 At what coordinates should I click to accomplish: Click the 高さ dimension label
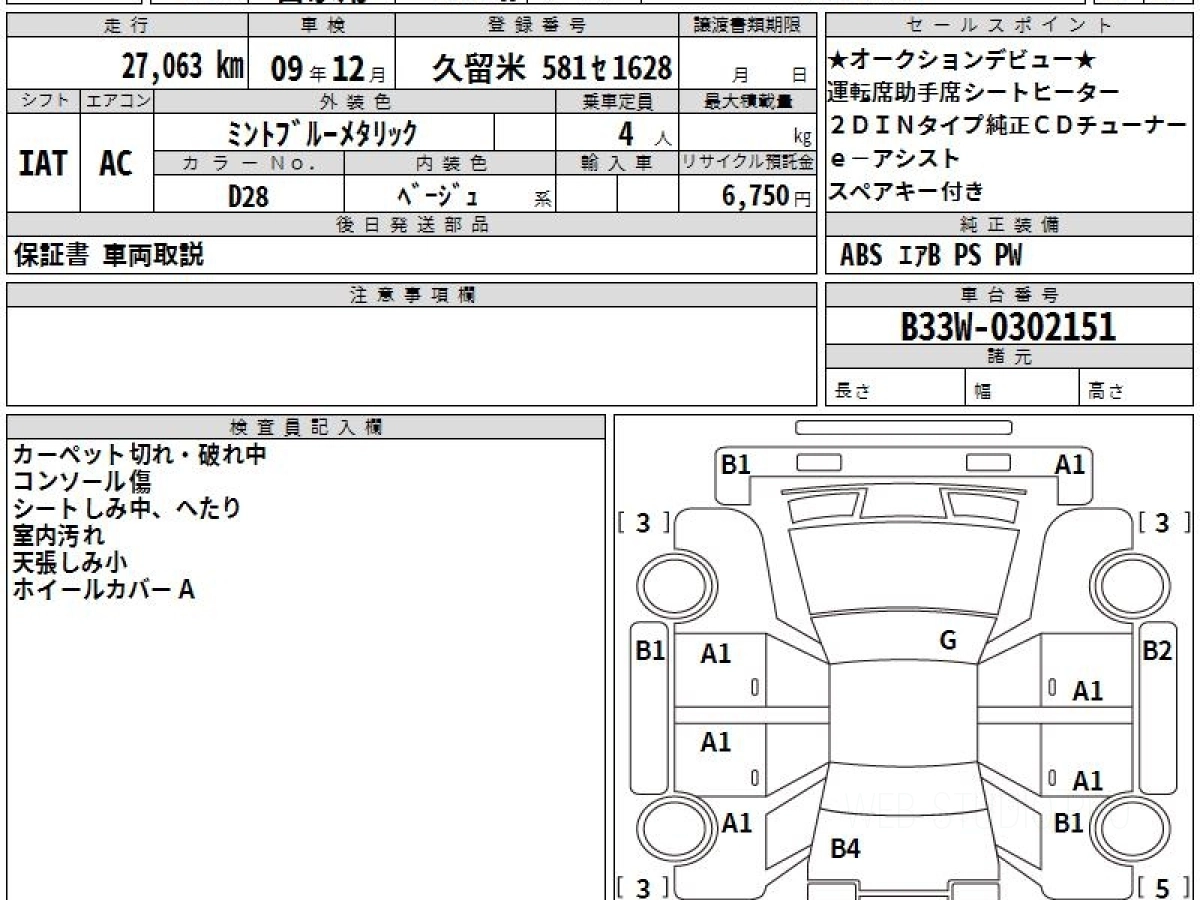(x=1106, y=392)
